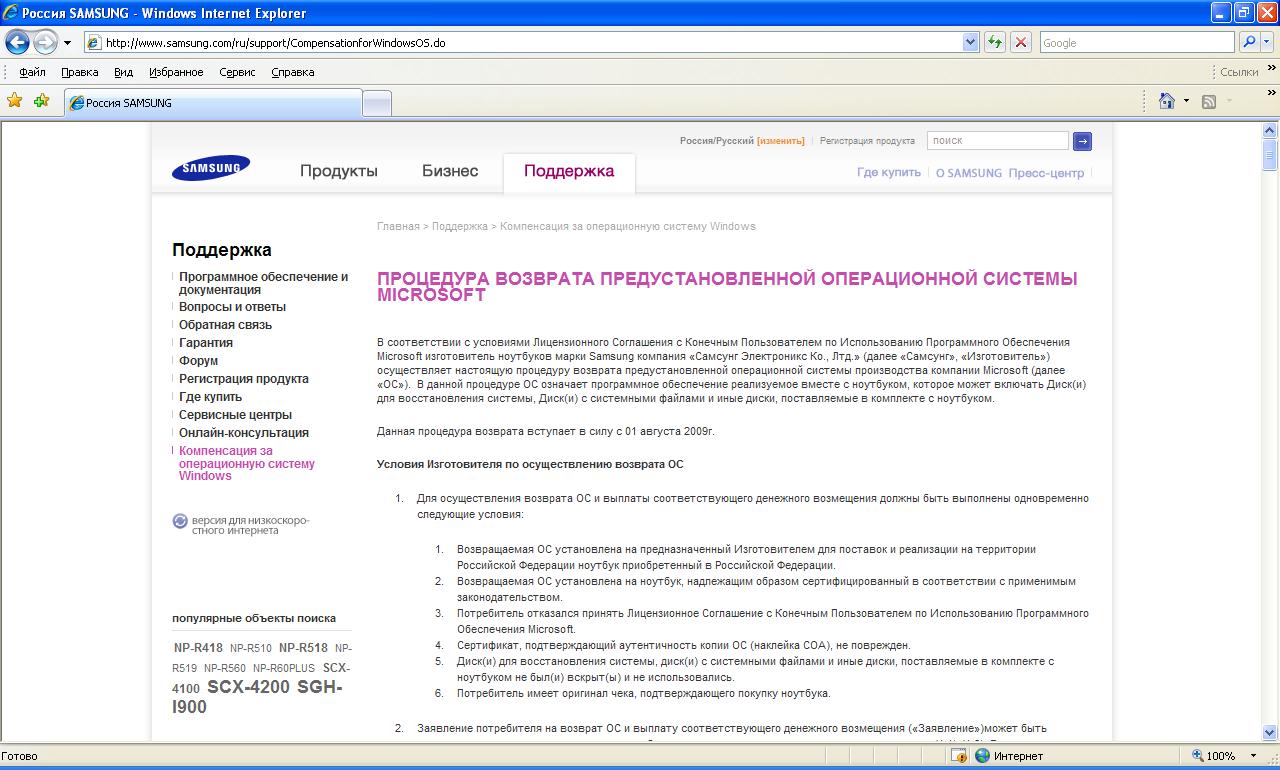
Task: Open Гарантия sidebar link
Action: click(206, 343)
